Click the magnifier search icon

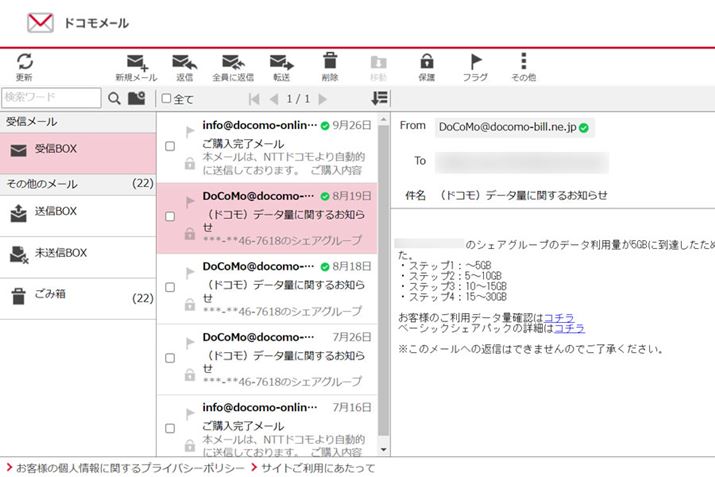114,98
